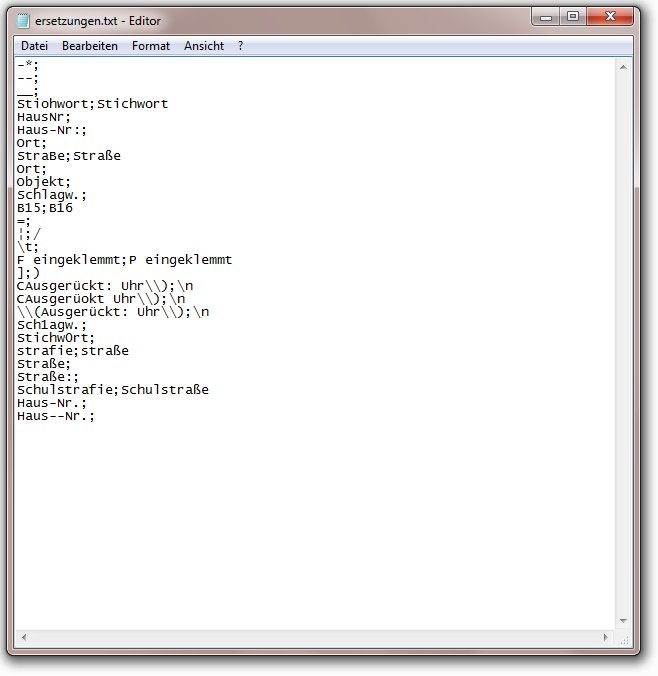Click the line "Schulstrafie;Schulstraße"

pos(112,390)
